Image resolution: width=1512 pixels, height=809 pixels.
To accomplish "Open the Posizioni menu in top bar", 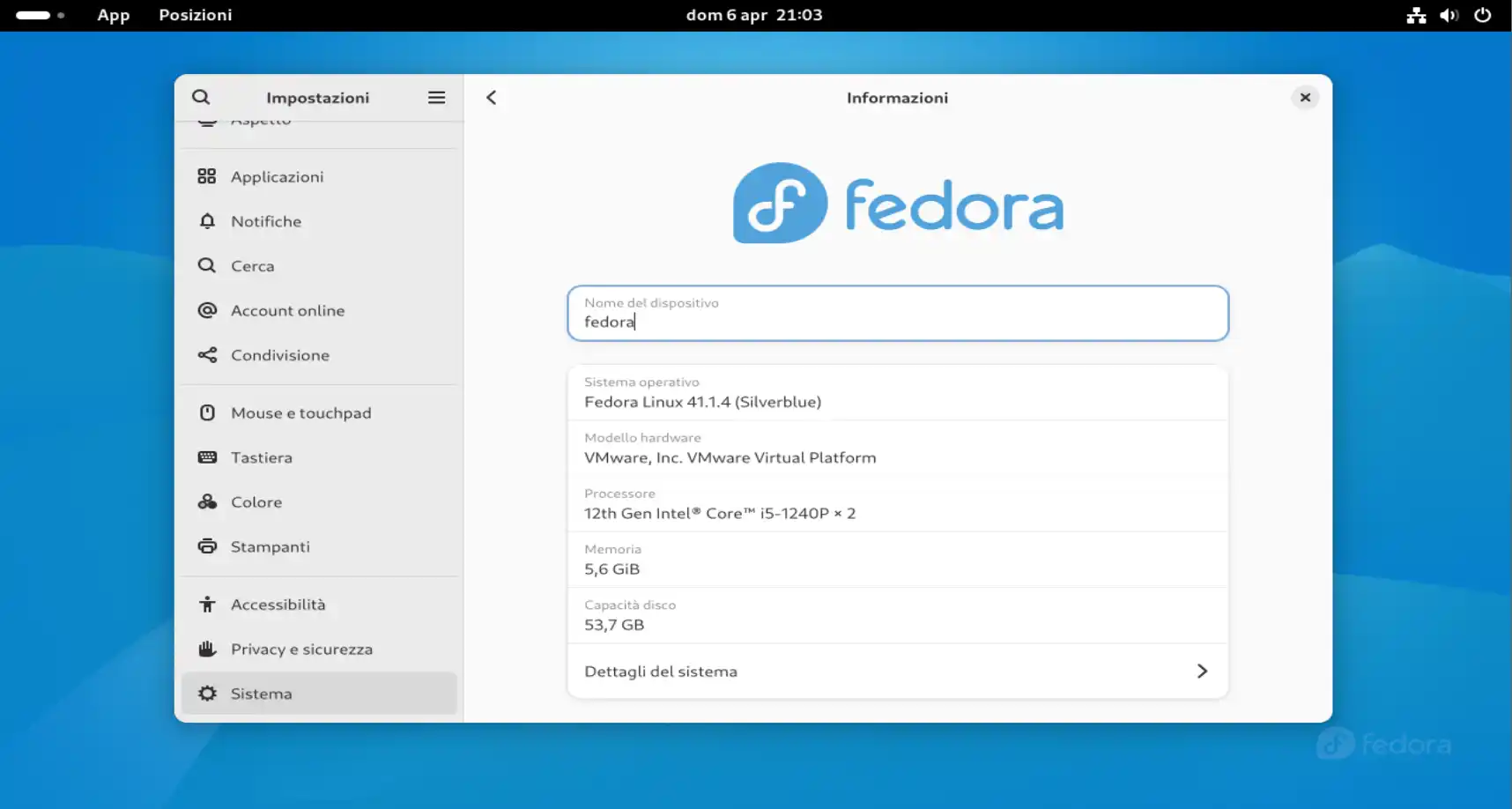I will pyautogui.click(x=196, y=15).
